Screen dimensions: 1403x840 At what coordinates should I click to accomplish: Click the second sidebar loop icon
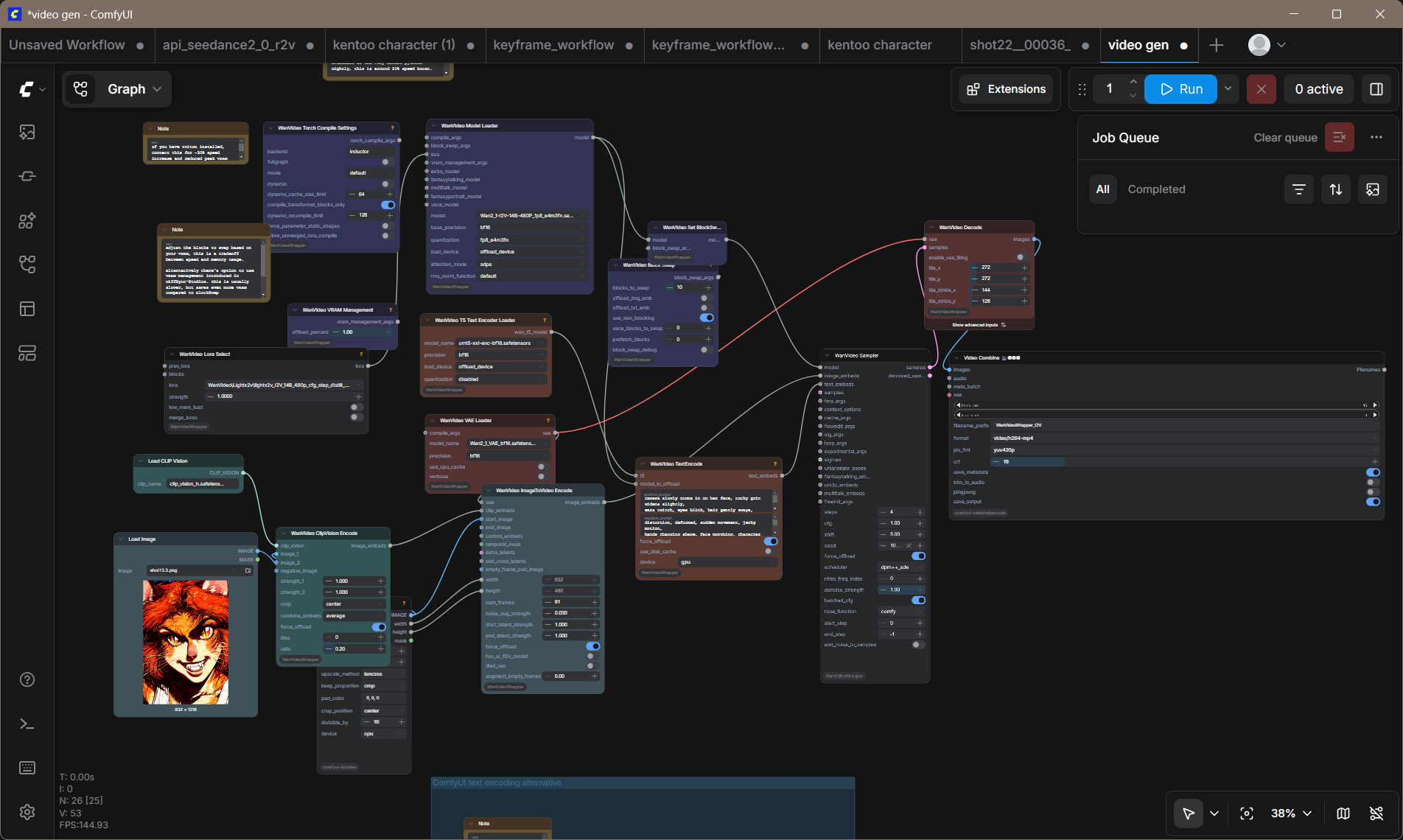point(27,176)
